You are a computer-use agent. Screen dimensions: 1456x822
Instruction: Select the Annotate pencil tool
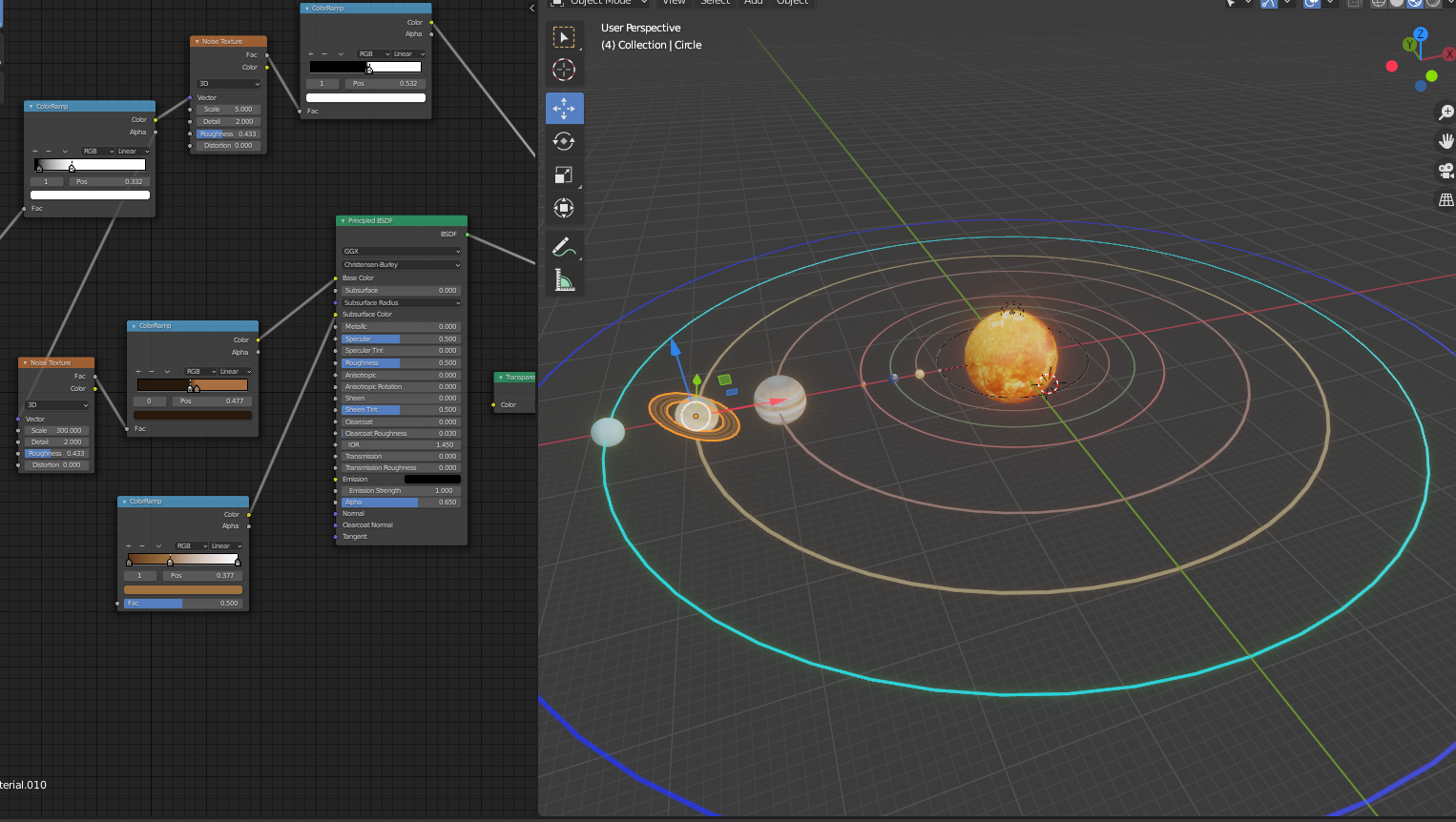[x=564, y=247]
